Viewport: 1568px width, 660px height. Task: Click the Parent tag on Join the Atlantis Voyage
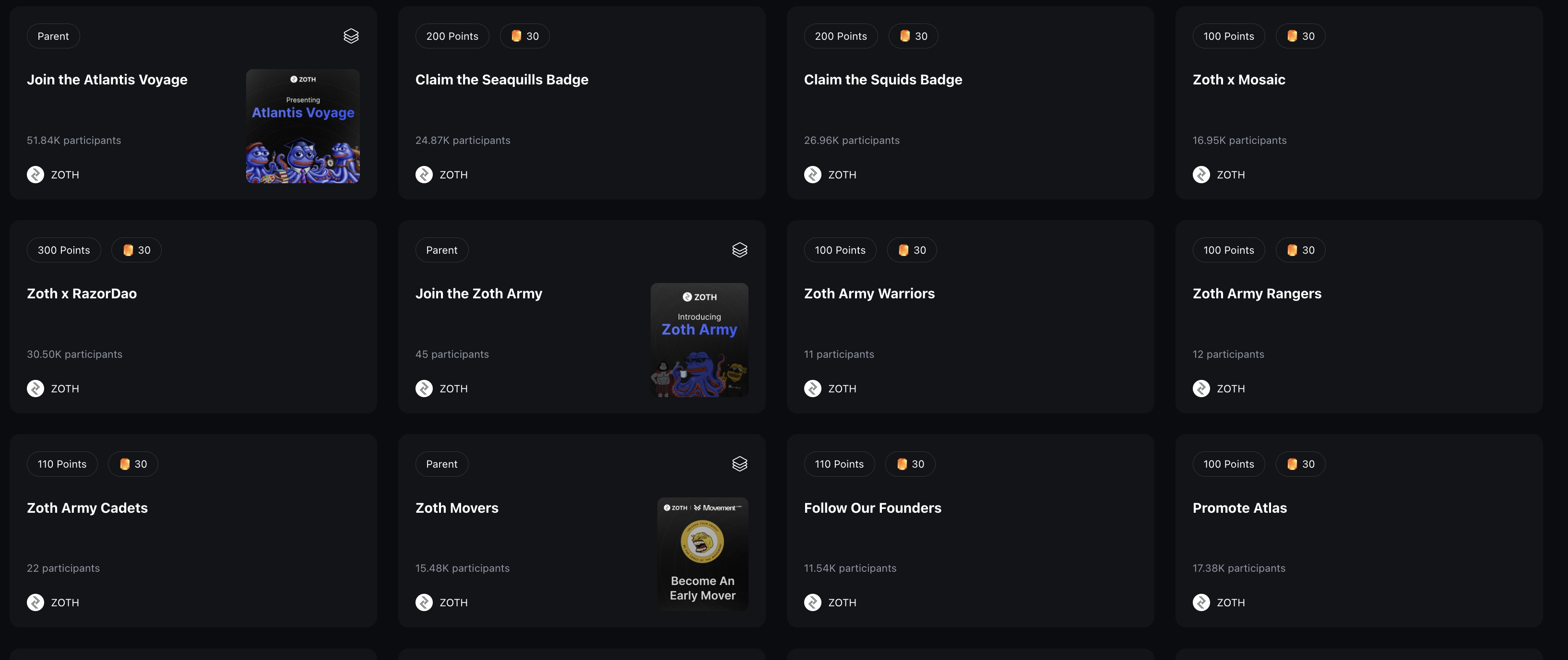53,36
